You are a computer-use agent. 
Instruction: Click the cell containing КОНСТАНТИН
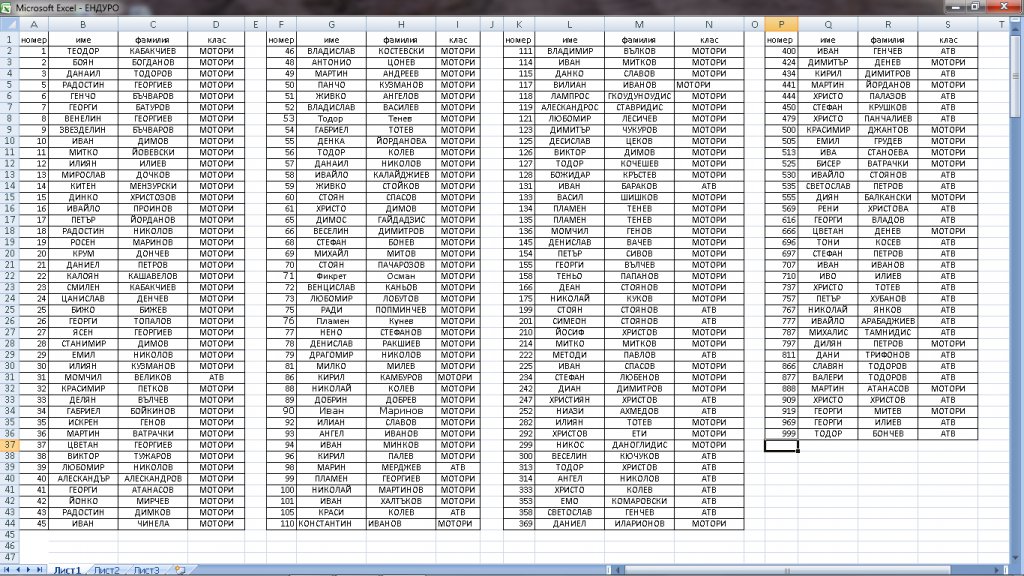[331, 523]
